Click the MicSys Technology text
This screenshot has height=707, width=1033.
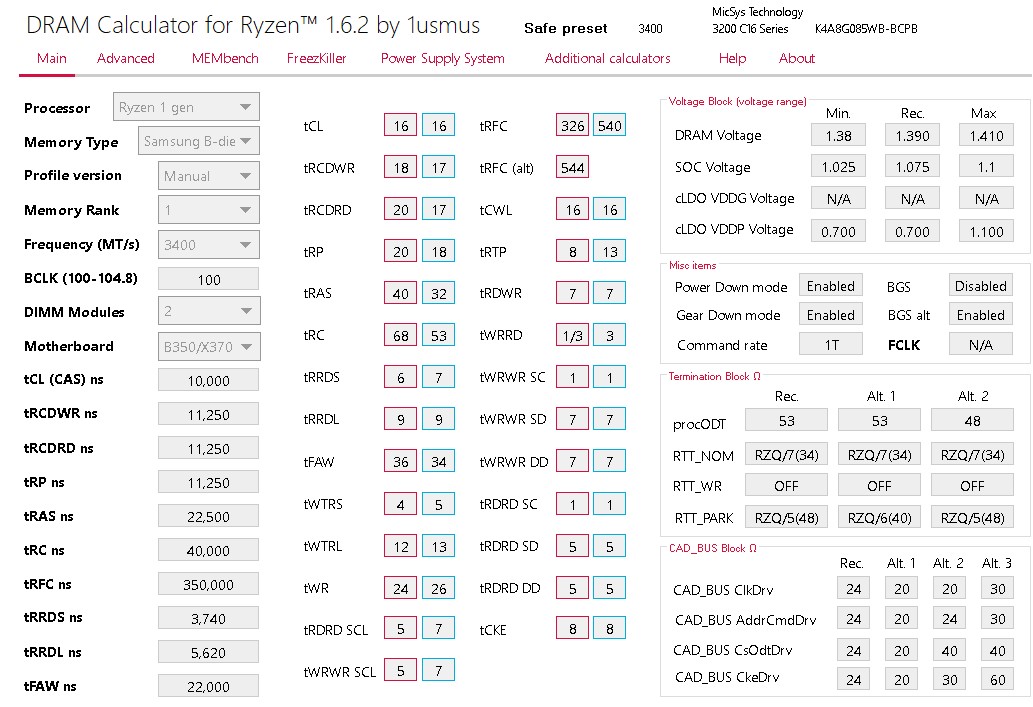[758, 12]
